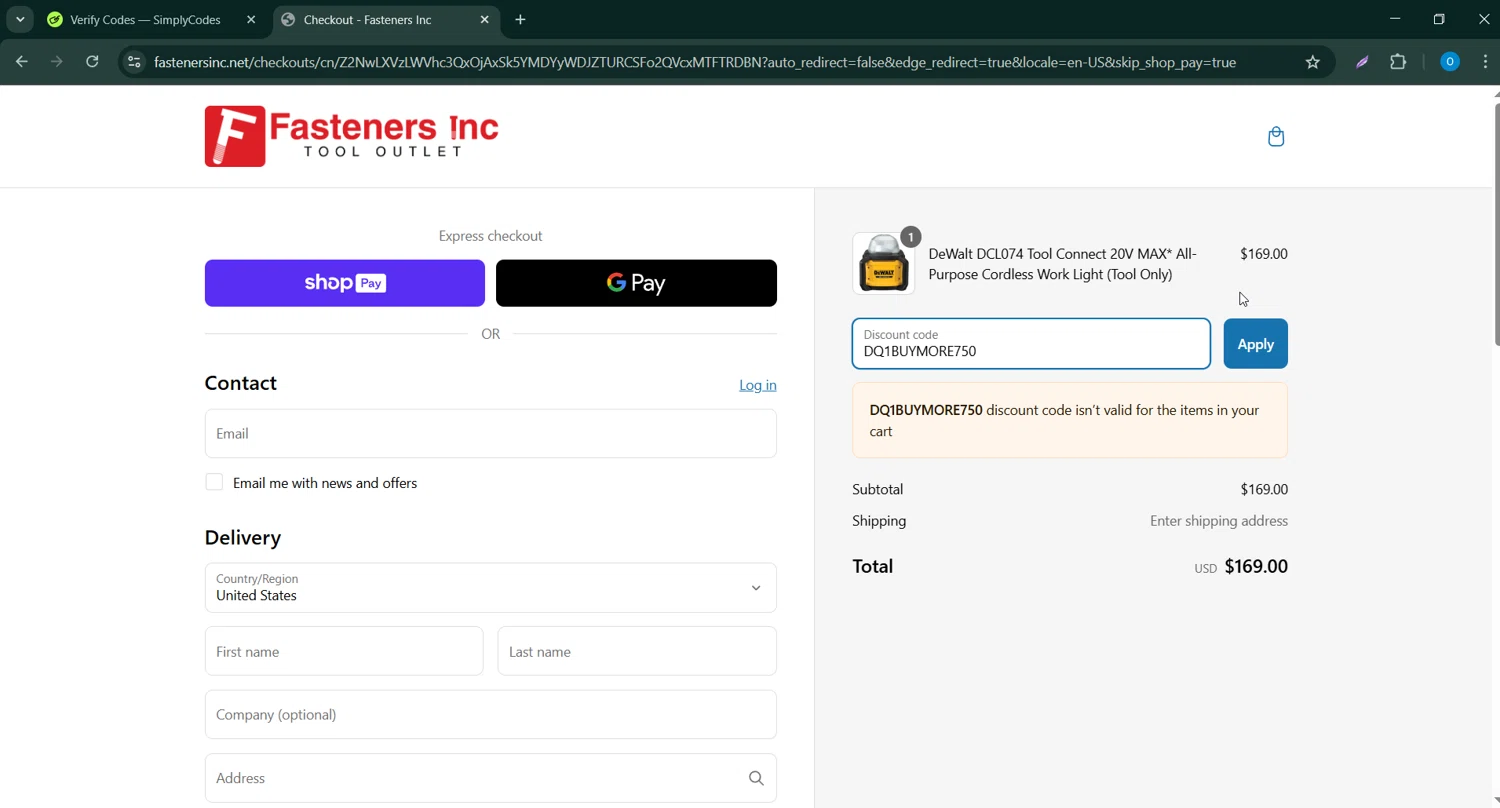Open a new browser tab
Image resolution: width=1500 pixels, height=808 pixels.
520,20
